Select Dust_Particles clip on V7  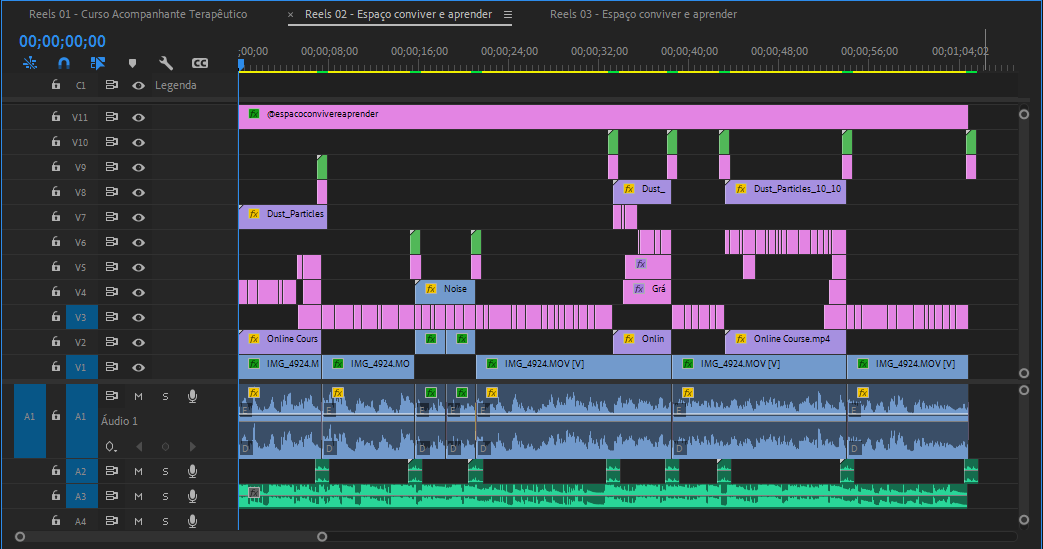pos(283,217)
